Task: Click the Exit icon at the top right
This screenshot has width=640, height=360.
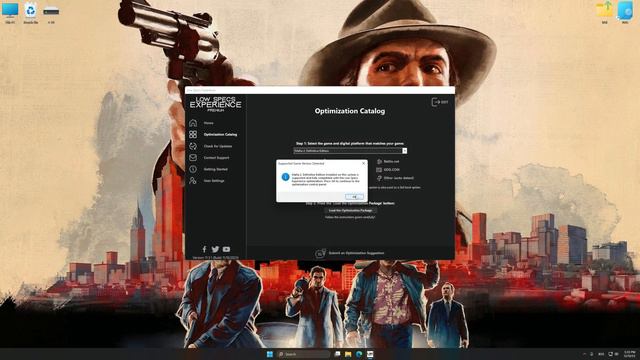Action: coord(440,102)
